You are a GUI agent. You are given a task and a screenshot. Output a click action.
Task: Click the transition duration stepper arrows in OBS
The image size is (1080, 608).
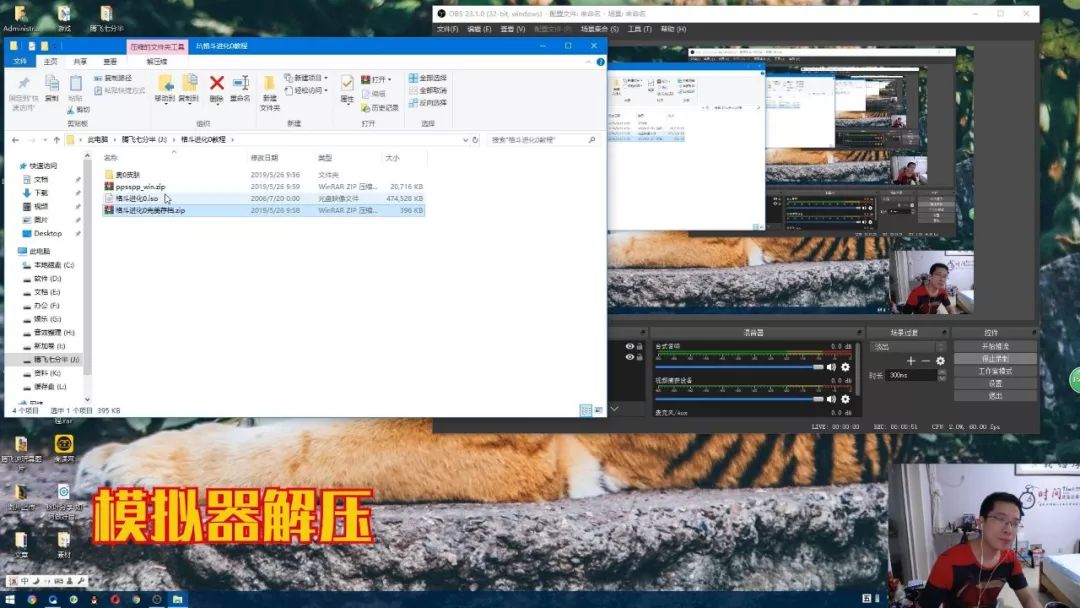(x=942, y=375)
